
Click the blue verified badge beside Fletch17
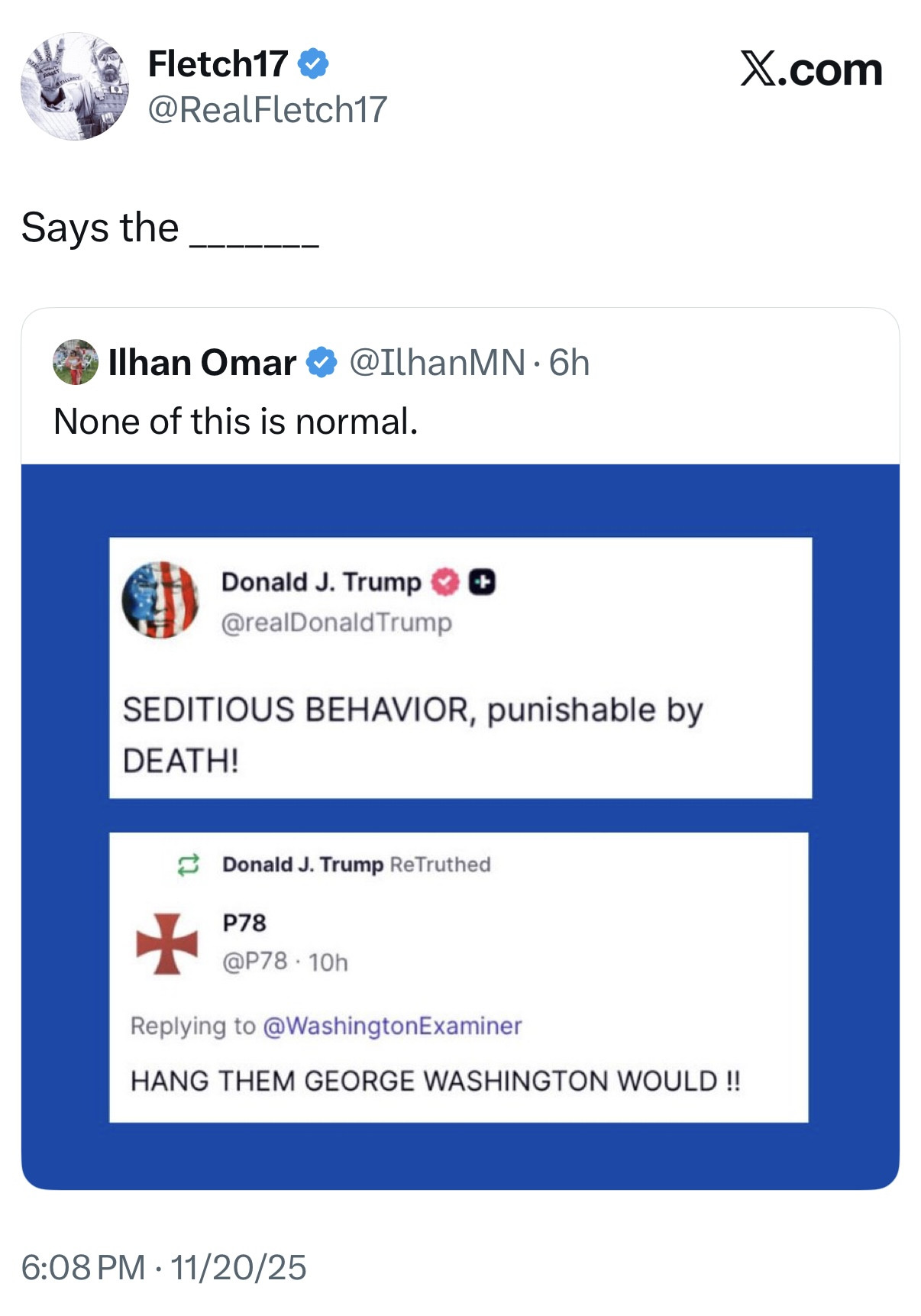tap(312, 63)
